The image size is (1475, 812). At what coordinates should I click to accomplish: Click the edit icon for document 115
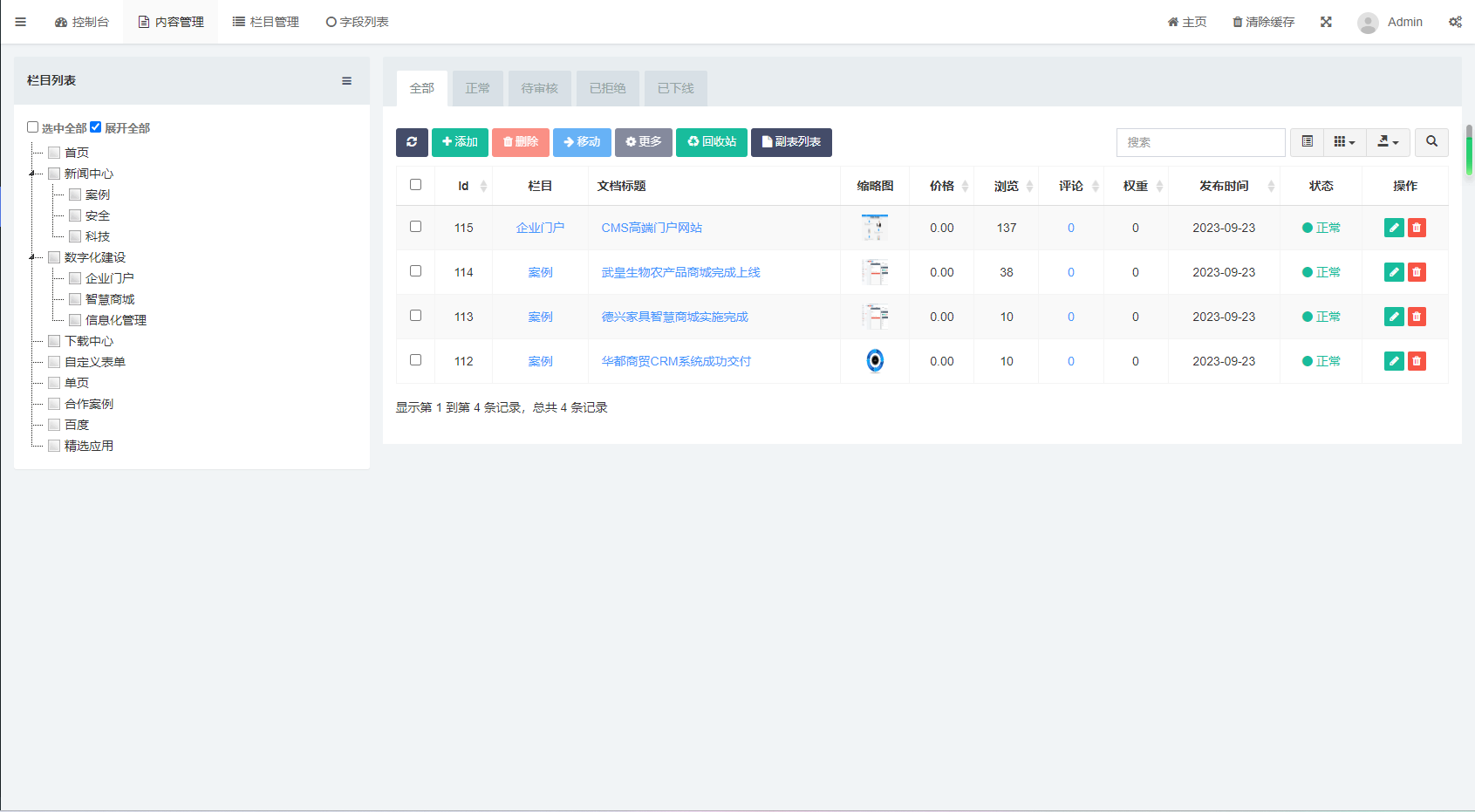[1394, 228]
